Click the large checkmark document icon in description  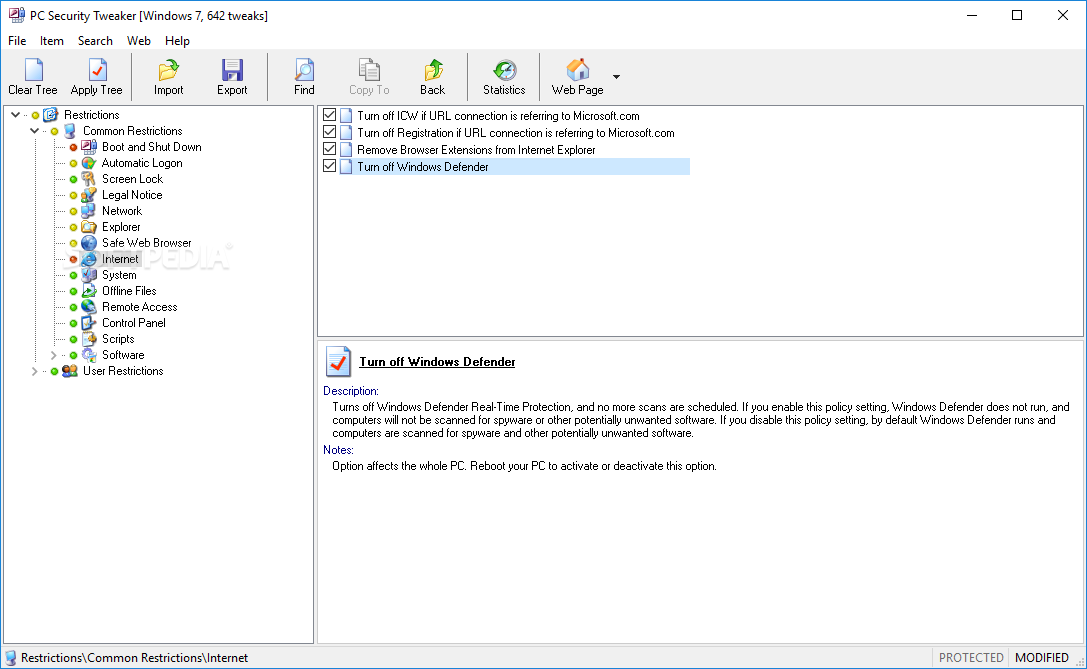pos(338,361)
